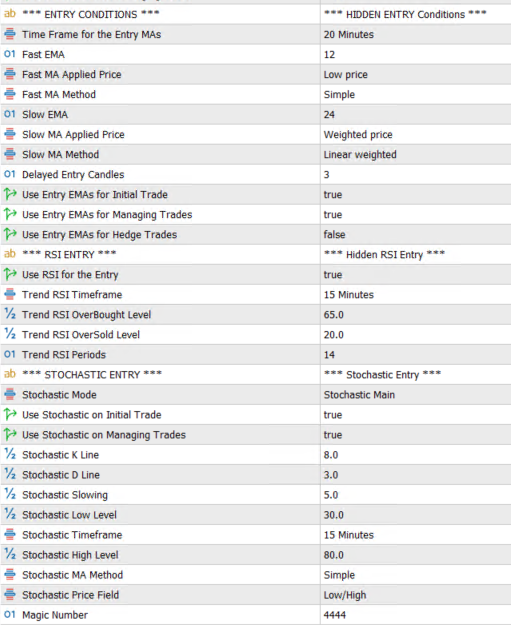Click the enum icon beside Trend RSI Timeframe
The width and height of the screenshot is (511, 625).
[10, 294]
